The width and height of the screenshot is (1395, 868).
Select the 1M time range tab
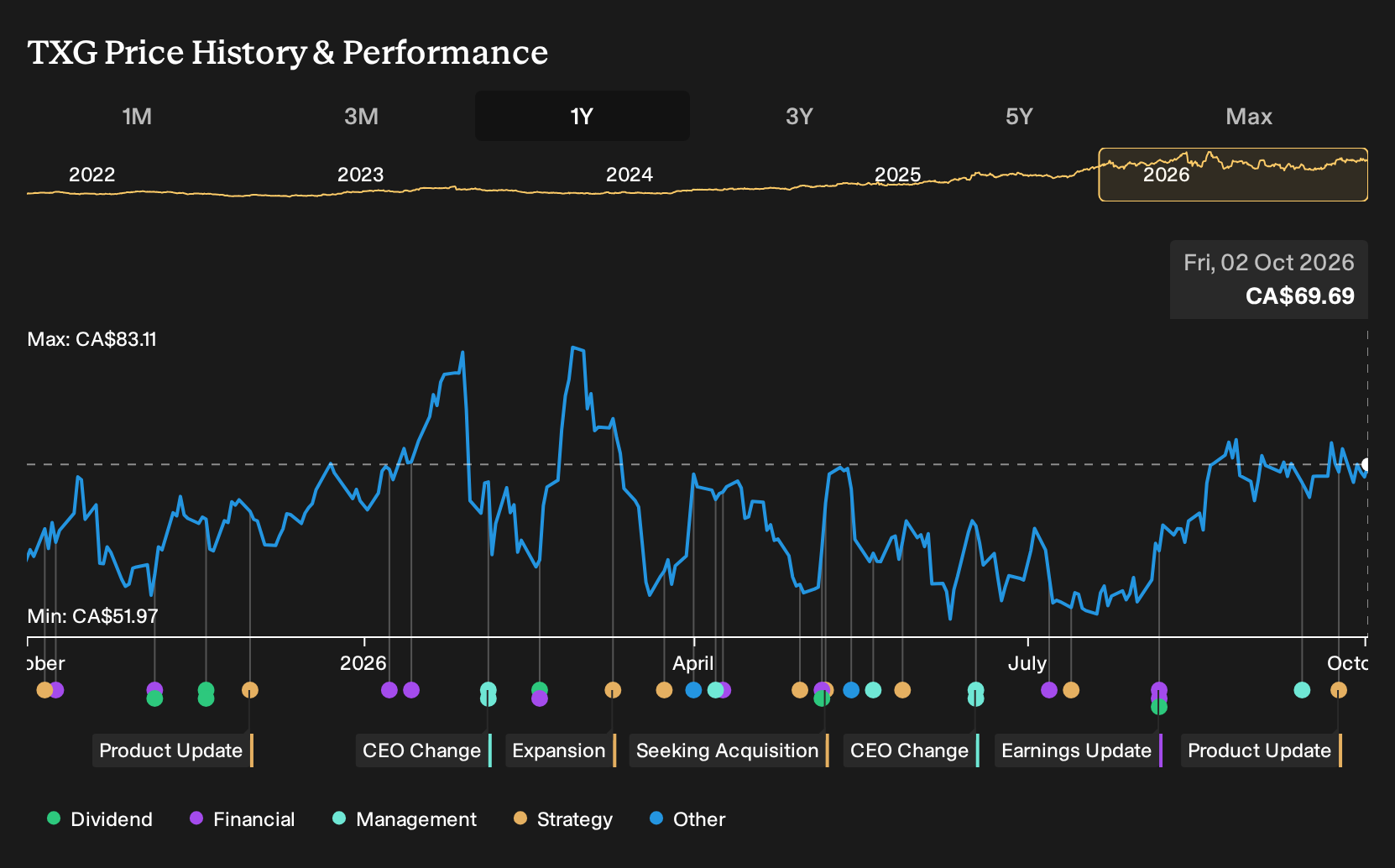click(137, 116)
